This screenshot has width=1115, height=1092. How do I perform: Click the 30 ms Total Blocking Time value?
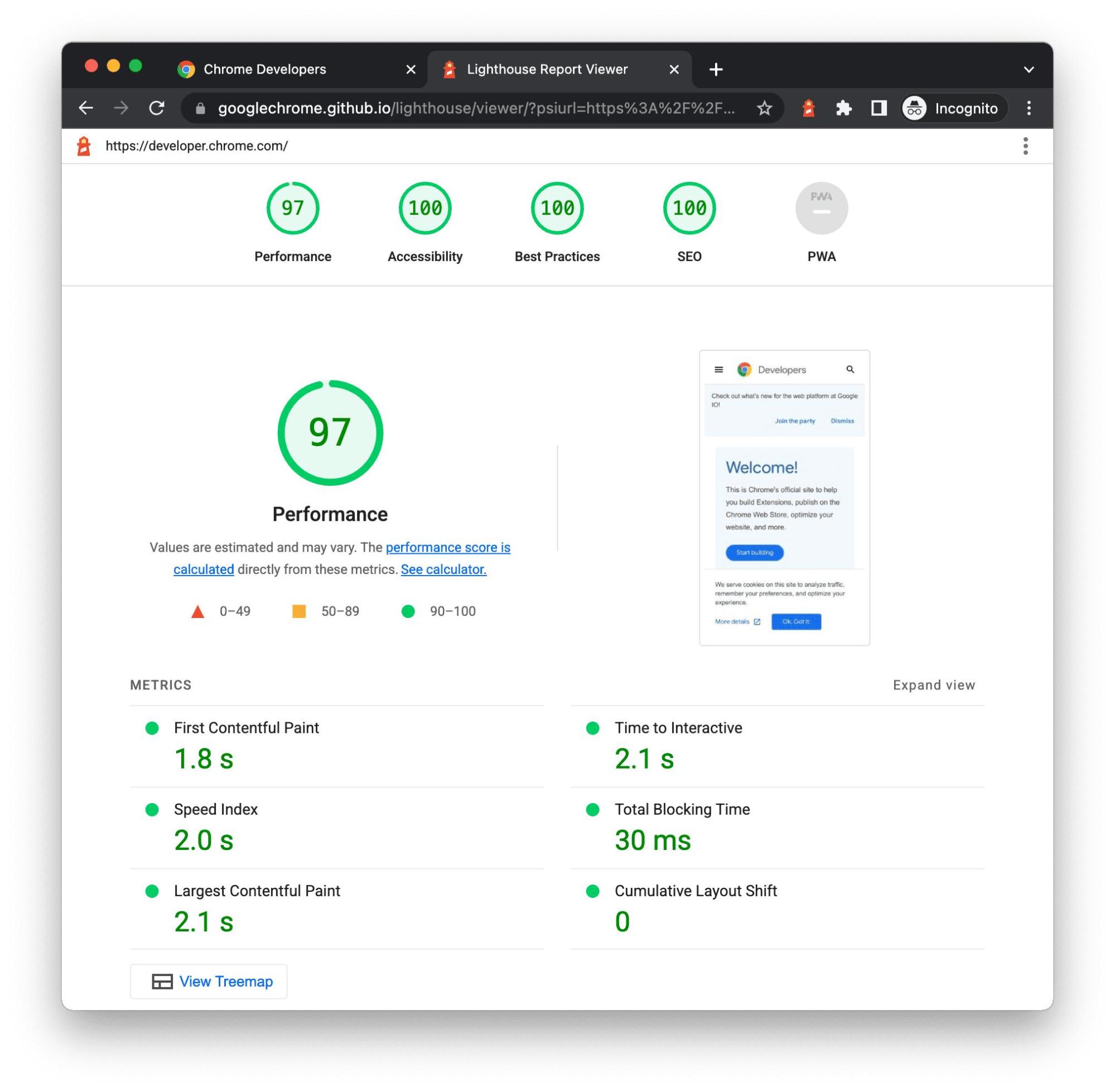pyautogui.click(x=653, y=840)
